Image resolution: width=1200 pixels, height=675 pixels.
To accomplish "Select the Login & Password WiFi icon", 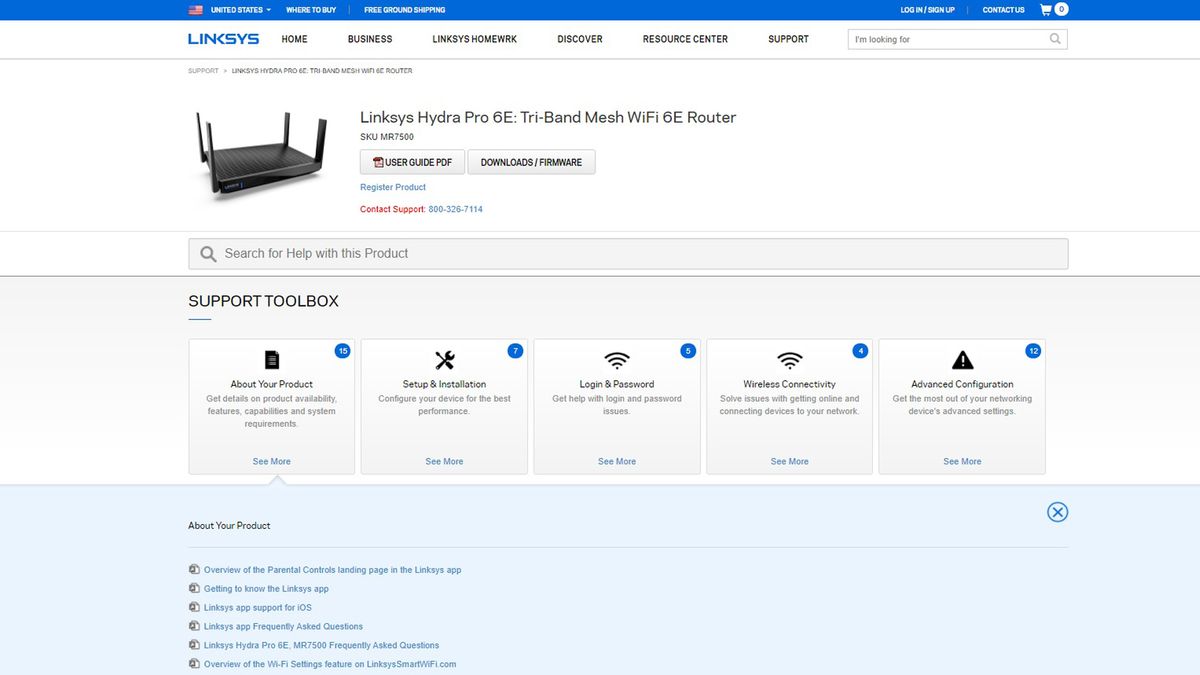I will tap(616, 360).
